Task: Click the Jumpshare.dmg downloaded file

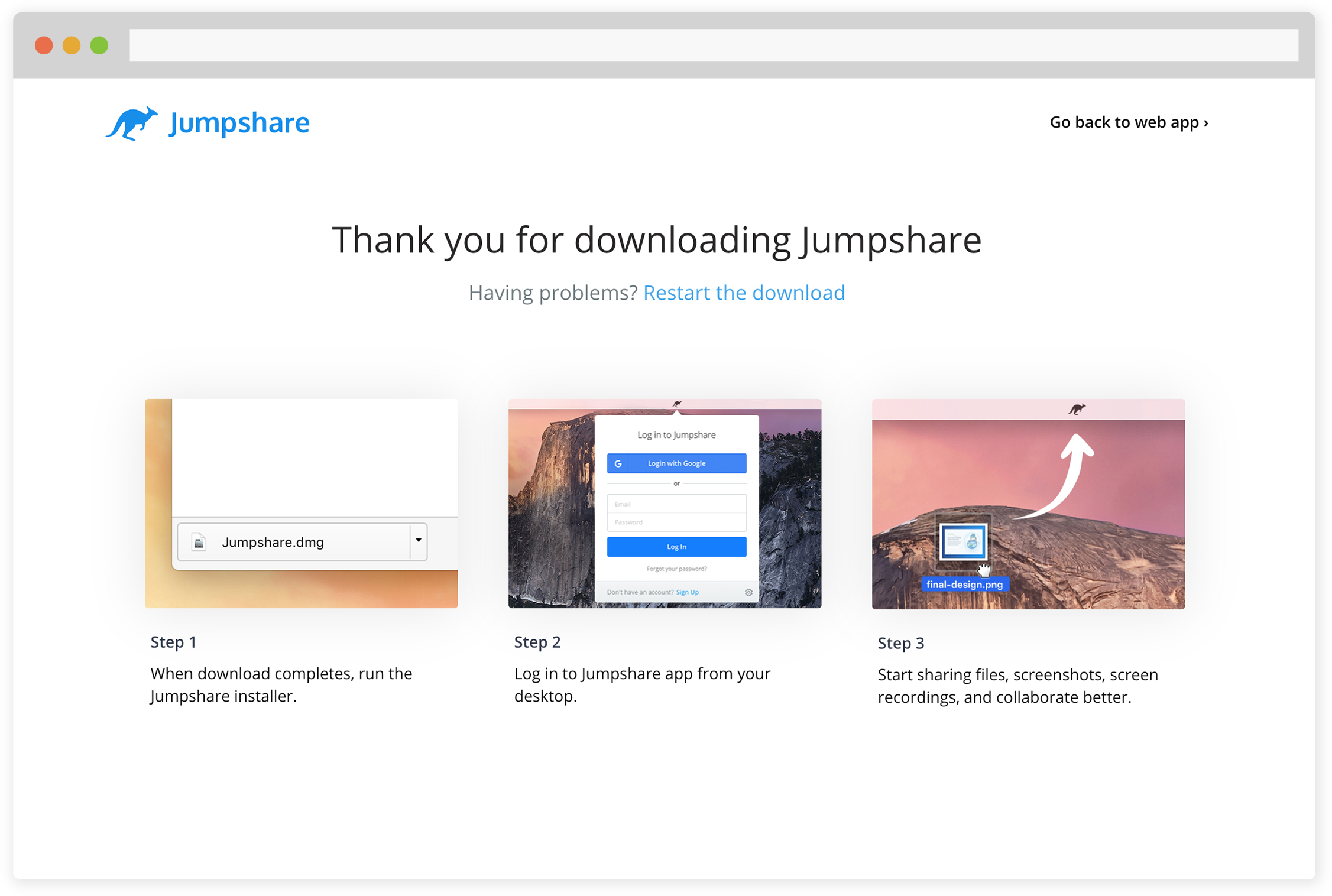Action: pos(302,541)
